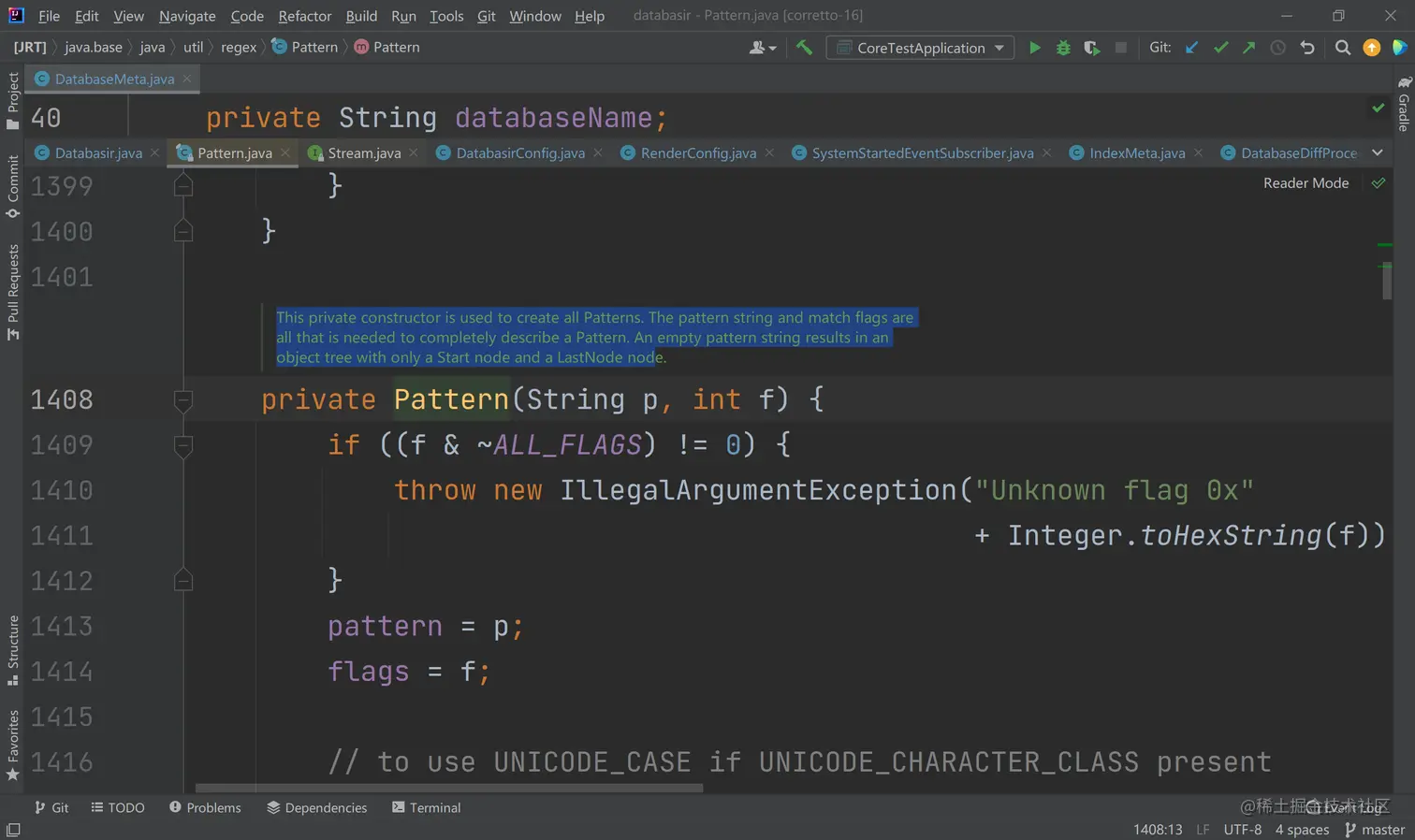The height and width of the screenshot is (840, 1415).
Task: Push commits with Git arrow icon
Action: (x=1248, y=48)
